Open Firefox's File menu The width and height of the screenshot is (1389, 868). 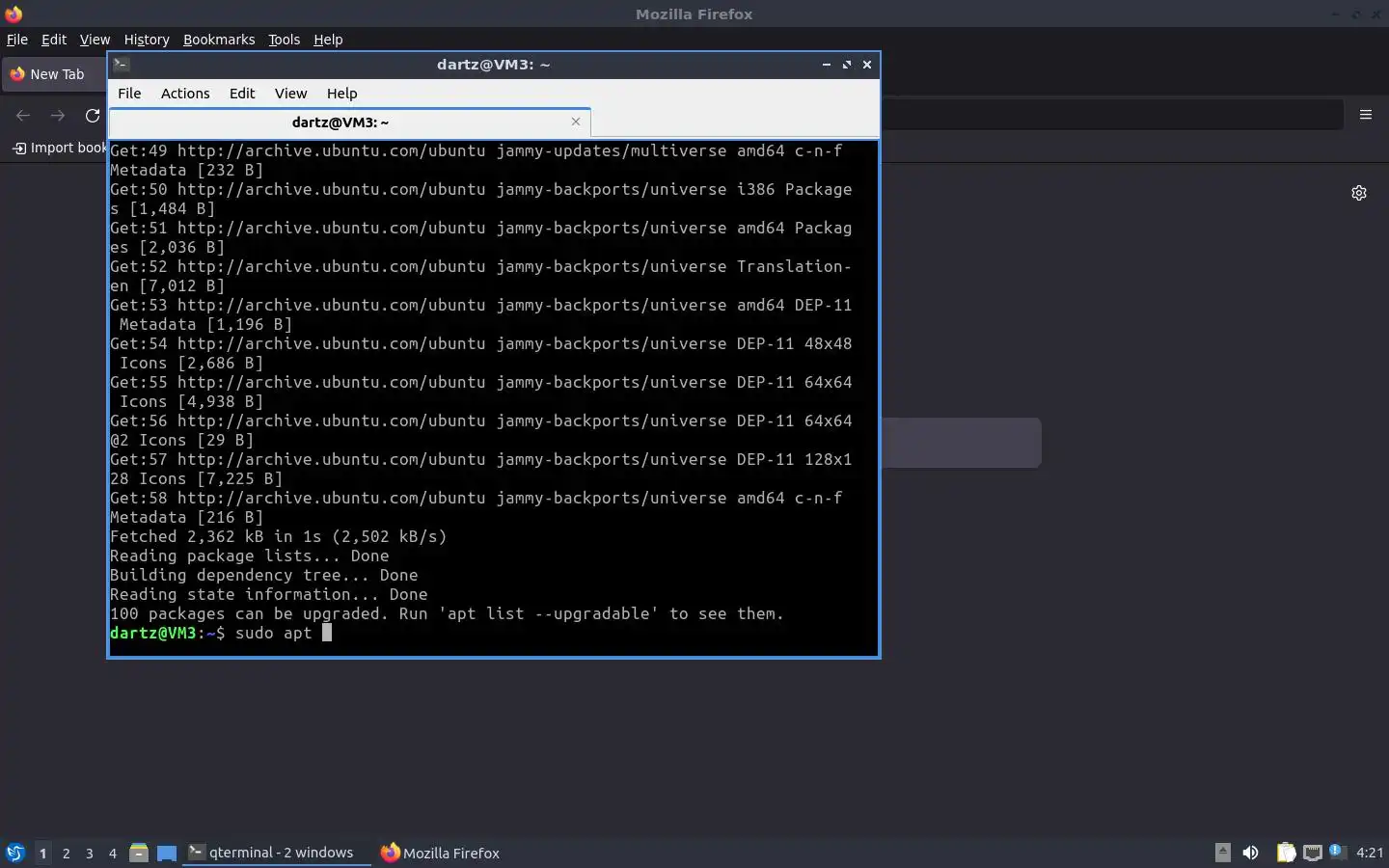point(17,40)
